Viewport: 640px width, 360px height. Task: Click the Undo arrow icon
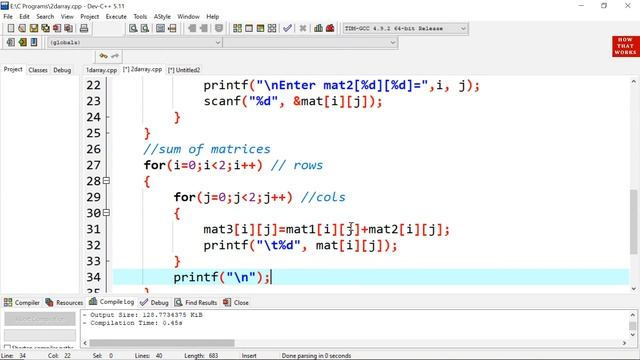click(x=103, y=56)
